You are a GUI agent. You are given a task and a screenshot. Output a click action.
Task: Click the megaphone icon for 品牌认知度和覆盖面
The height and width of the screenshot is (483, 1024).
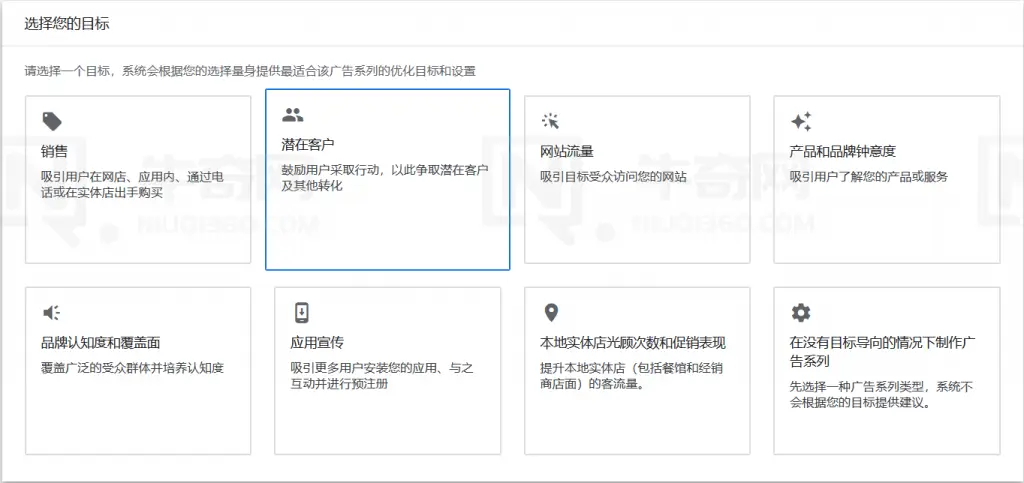tap(52, 313)
